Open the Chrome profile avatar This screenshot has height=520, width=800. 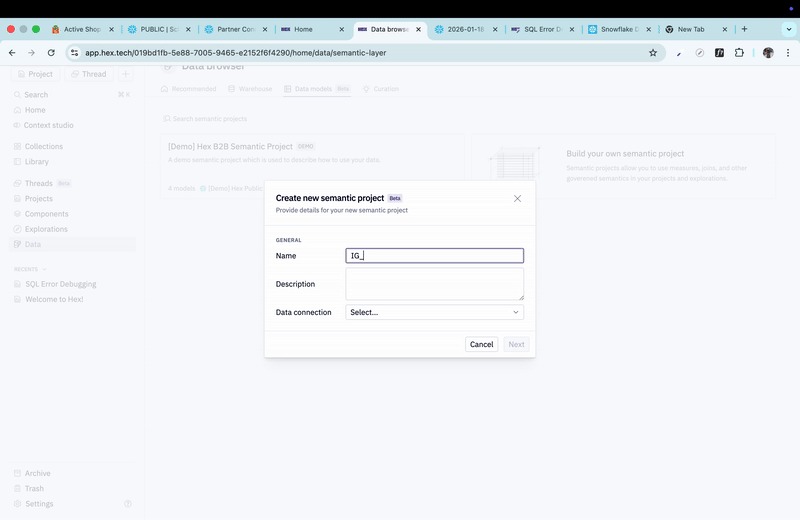coord(768,53)
